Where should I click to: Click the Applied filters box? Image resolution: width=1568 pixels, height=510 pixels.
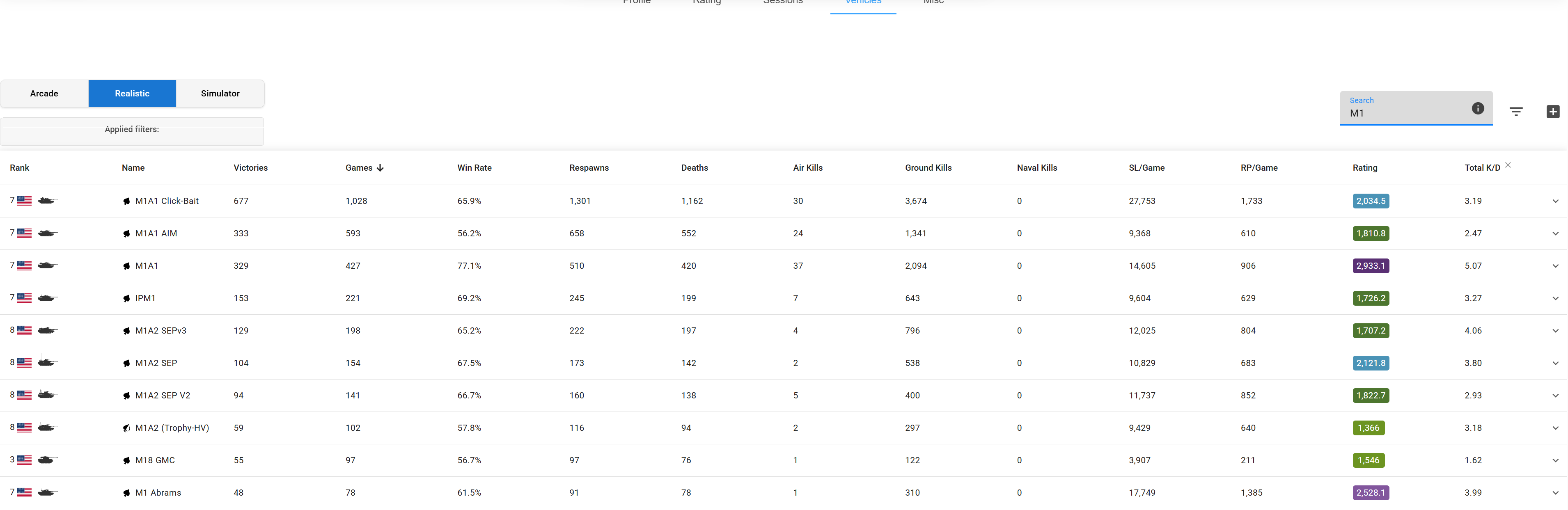pos(132,131)
